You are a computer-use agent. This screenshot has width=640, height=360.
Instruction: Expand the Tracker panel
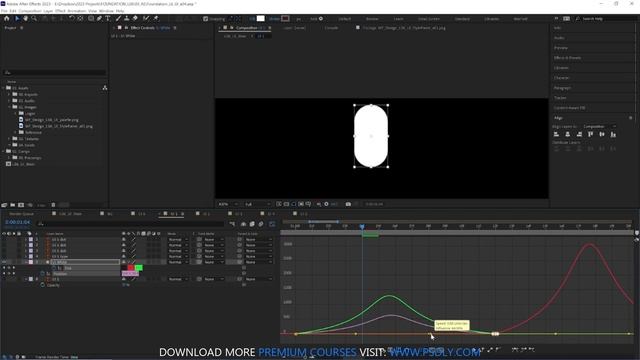pos(560,98)
